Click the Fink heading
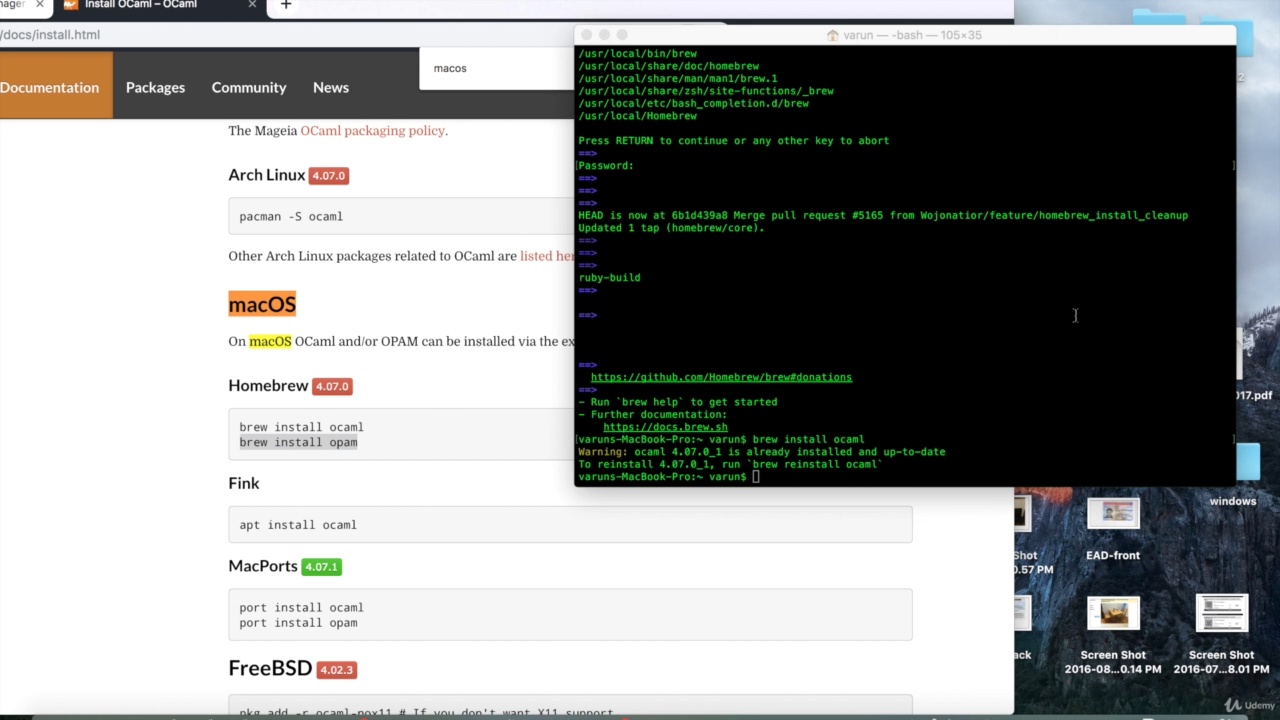 point(244,483)
